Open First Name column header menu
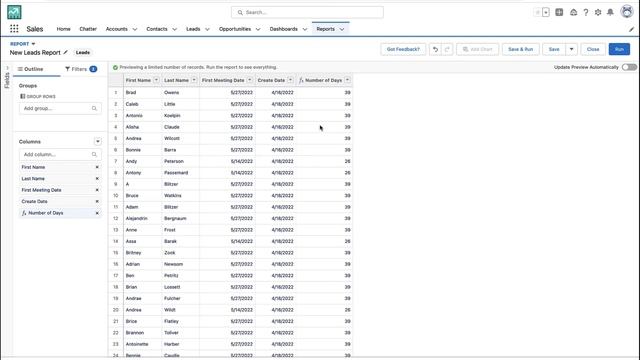 pyautogui.click(x=156, y=80)
